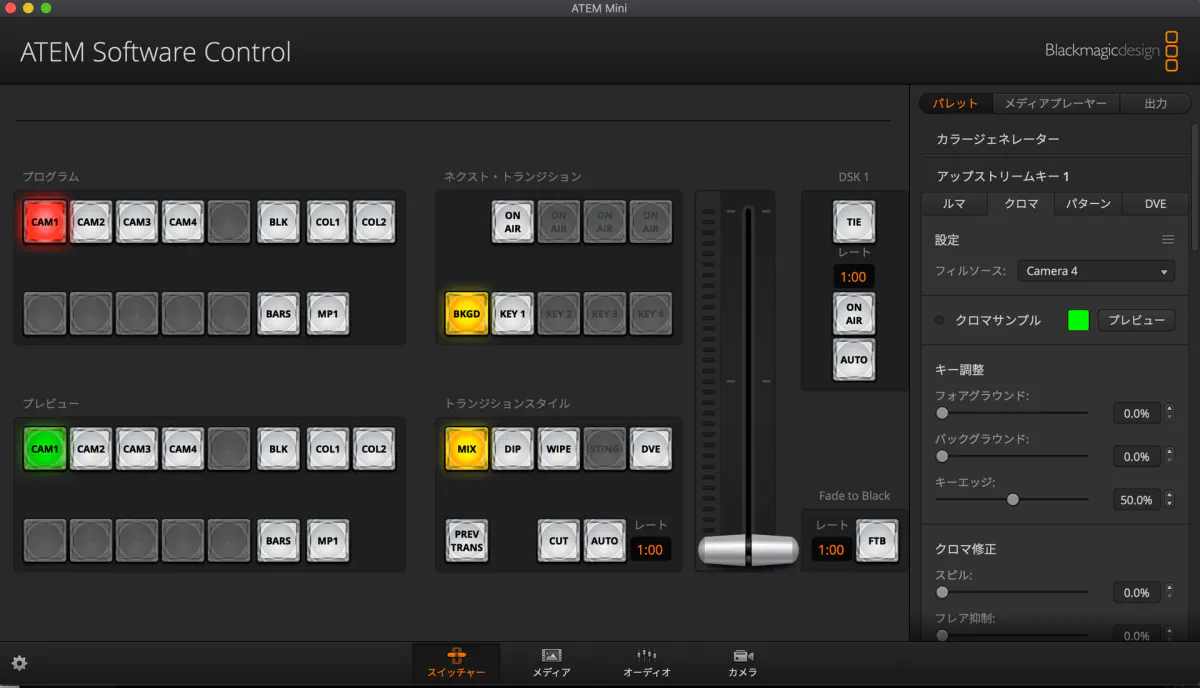The height and width of the screenshot is (688, 1200).
Task: Select the green CAM1 preview button
Action: coord(45,449)
